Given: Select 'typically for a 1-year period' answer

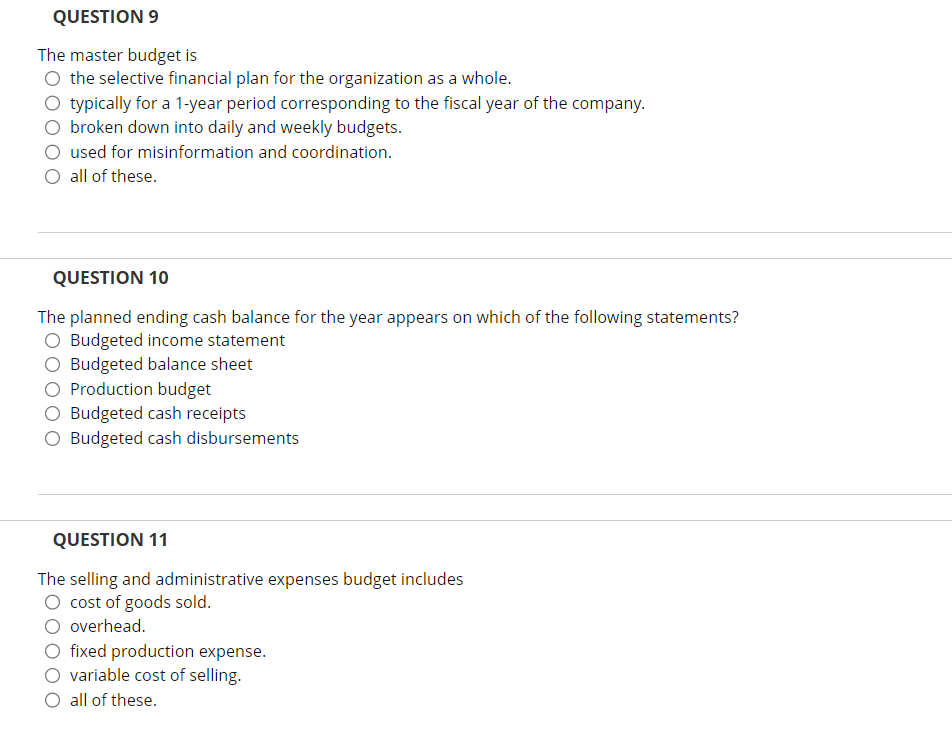Looking at the screenshot, I should pyautogui.click(x=52, y=103).
